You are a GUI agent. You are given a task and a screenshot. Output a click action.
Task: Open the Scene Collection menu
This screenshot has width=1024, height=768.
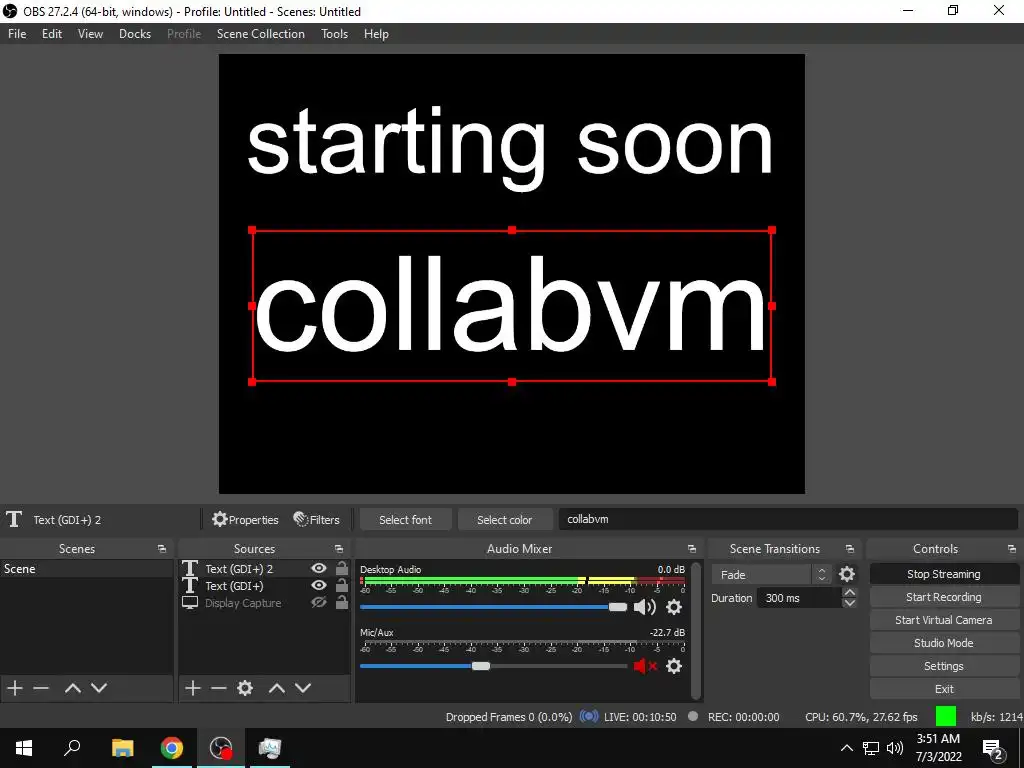(x=261, y=34)
